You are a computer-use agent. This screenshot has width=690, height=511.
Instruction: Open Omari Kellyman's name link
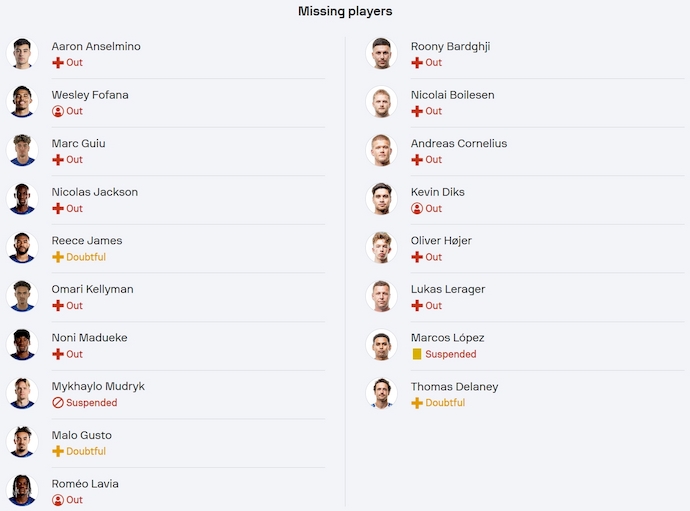[92, 289]
